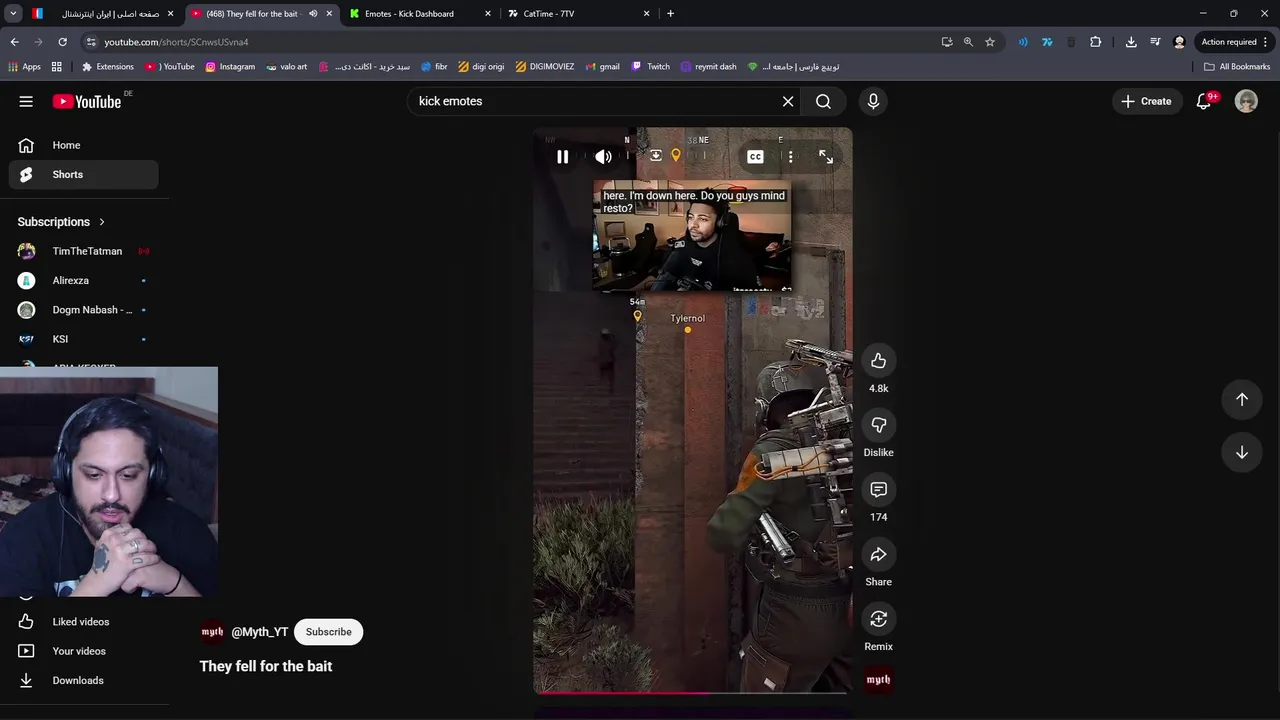Open the account avatar menu
The width and height of the screenshot is (1280, 720).
click(1246, 101)
